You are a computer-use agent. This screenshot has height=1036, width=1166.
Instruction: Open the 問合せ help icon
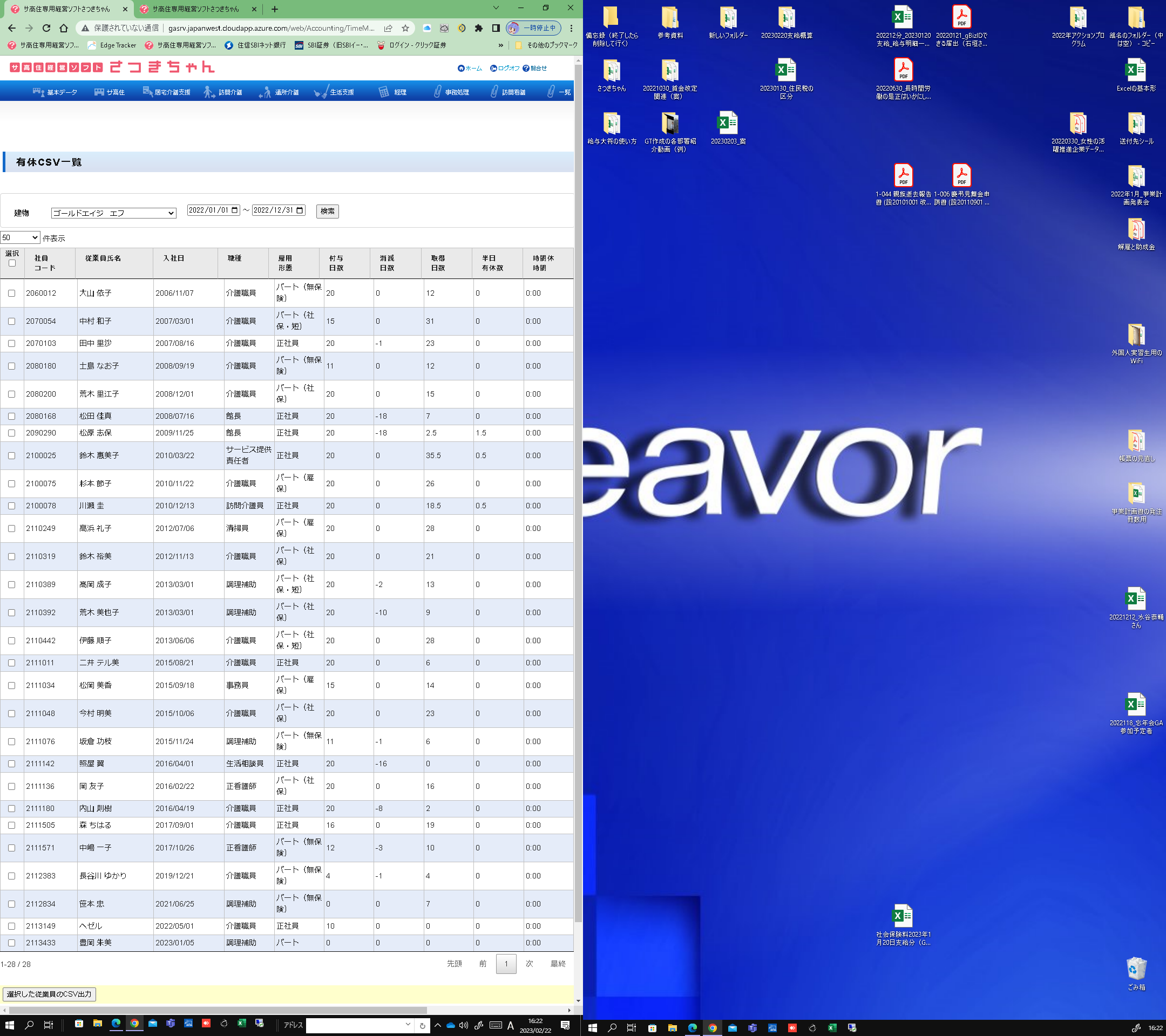point(525,69)
